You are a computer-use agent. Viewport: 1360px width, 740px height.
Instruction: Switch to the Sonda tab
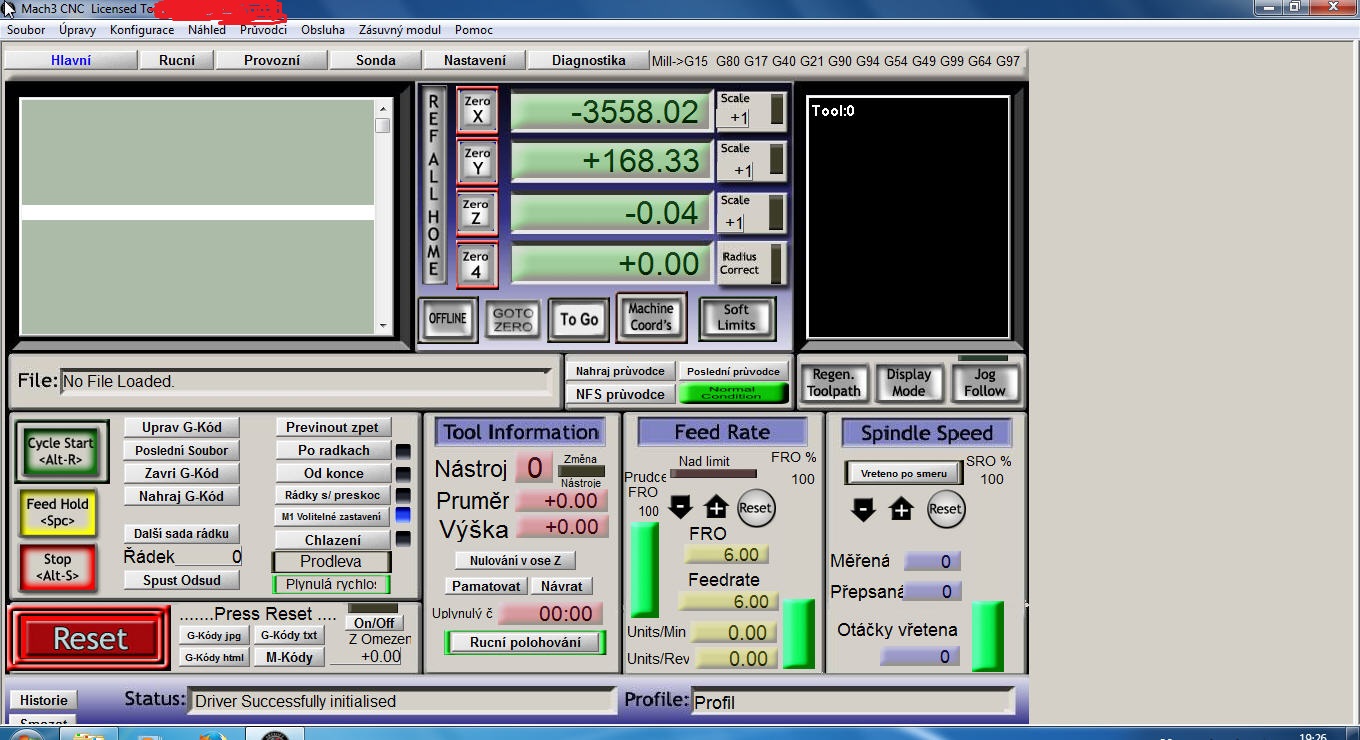(x=376, y=60)
